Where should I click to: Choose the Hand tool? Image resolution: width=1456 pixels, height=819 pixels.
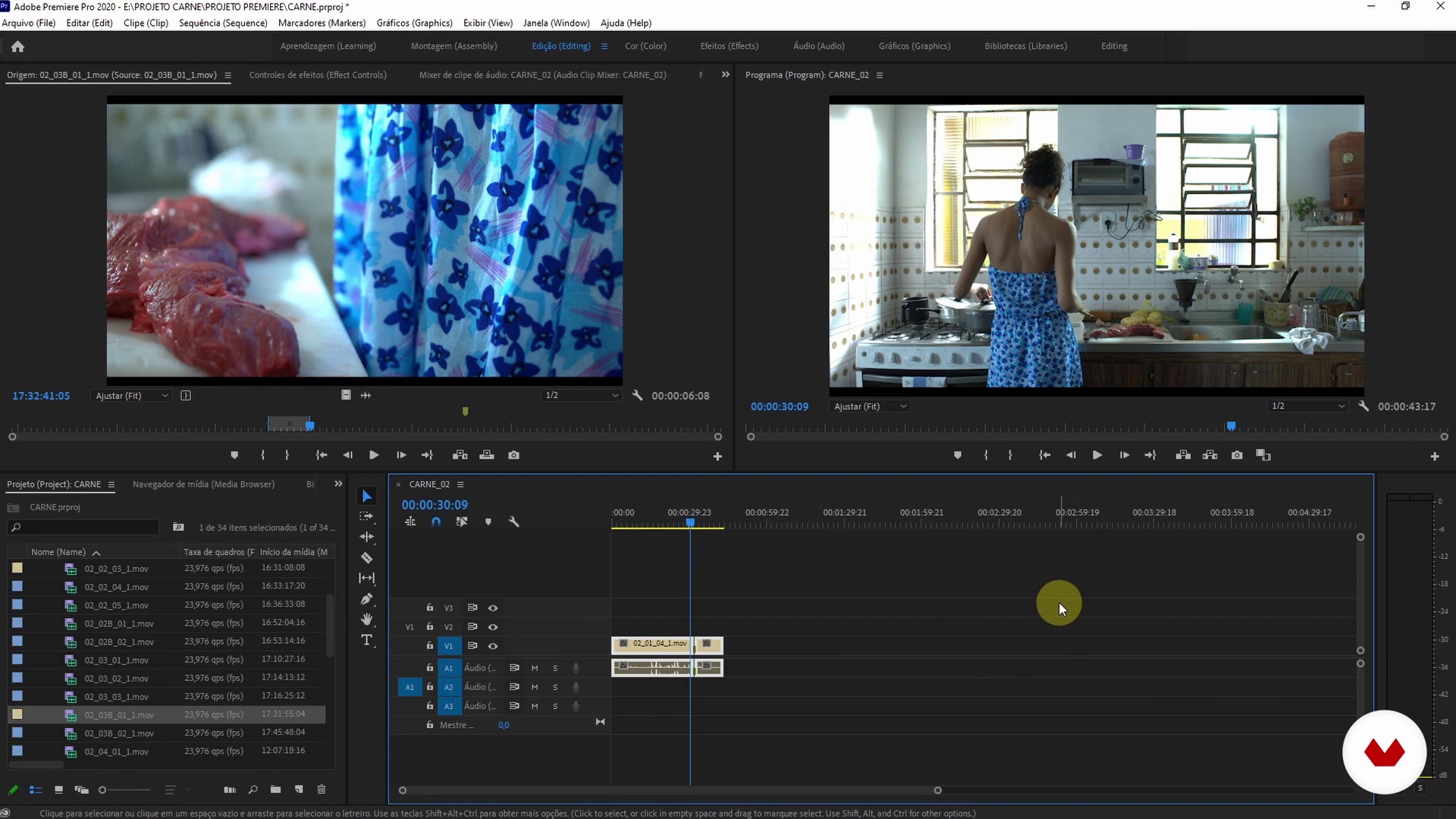(367, 620)
